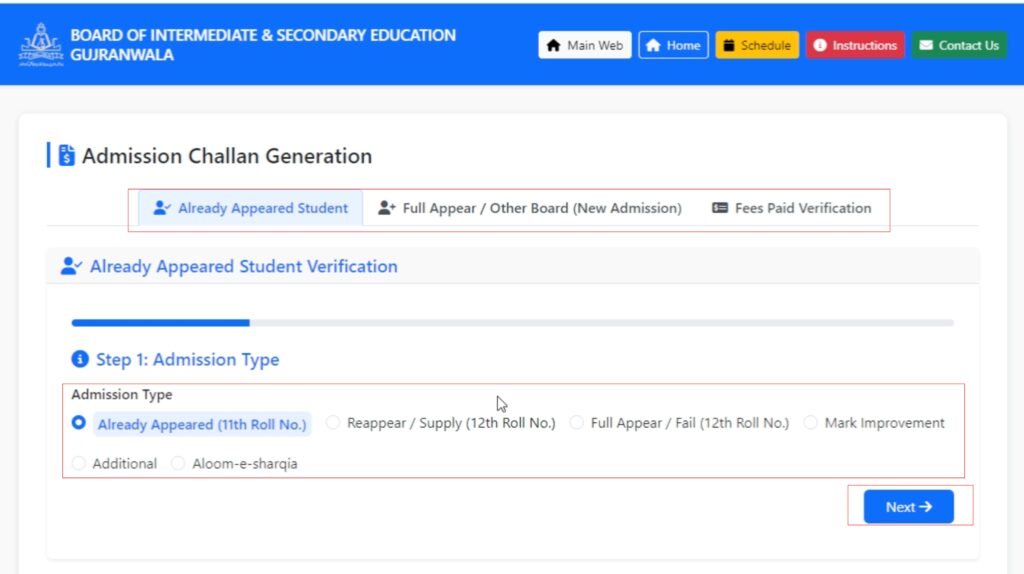Select Full Appear / Fail (12th Roll No.)
Viewport: 1024px width, 574px height.
click(x=577, y=423)
